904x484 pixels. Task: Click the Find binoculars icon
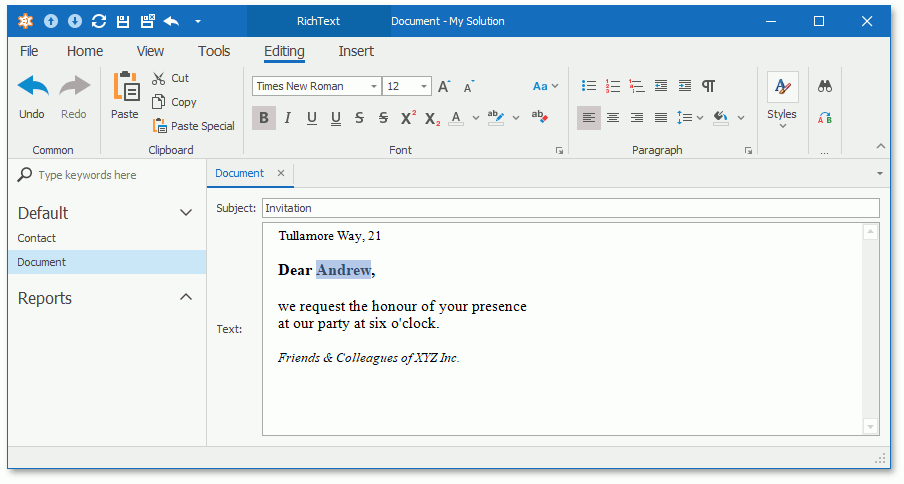(x=825, y=86)
